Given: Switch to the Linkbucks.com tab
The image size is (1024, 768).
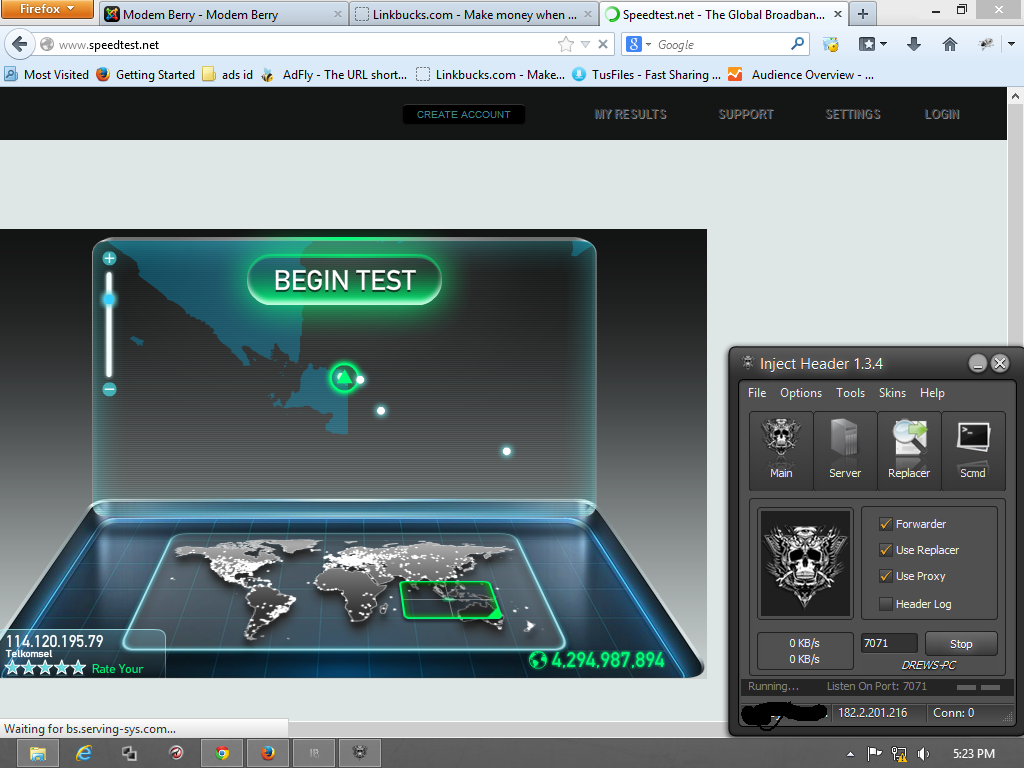Looking at the screenshot, I should click(473, 14).
